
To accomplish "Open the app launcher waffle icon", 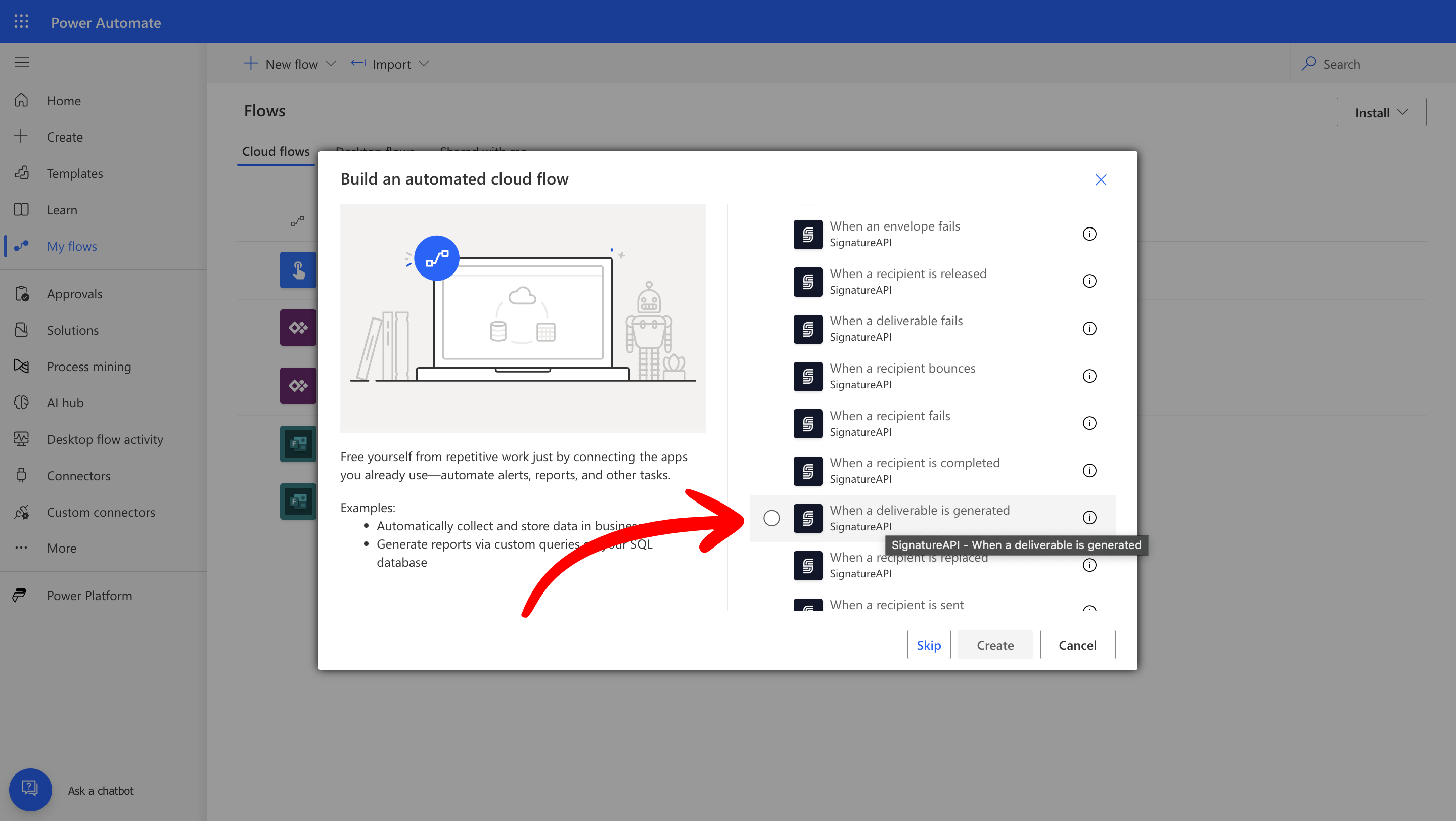I will (x=21, y=21).
